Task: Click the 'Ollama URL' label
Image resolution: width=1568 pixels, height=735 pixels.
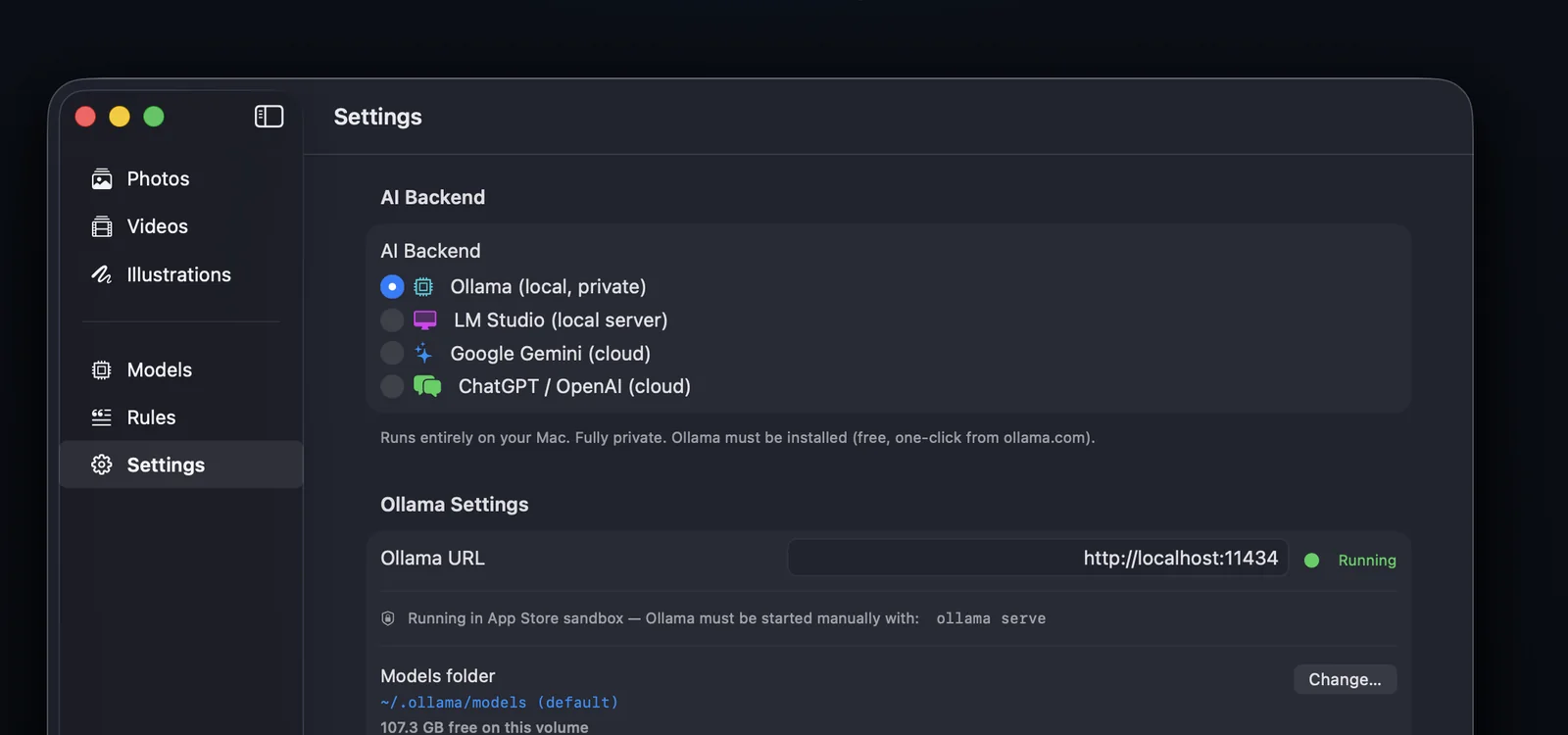Action: (x=432, y=558)
